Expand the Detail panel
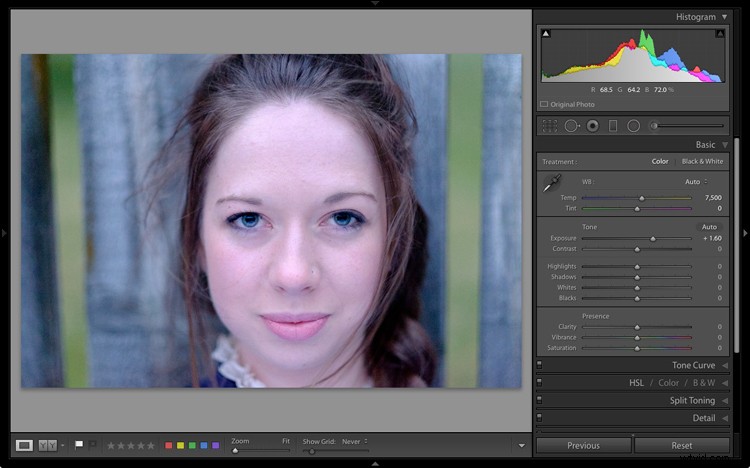 725,418
